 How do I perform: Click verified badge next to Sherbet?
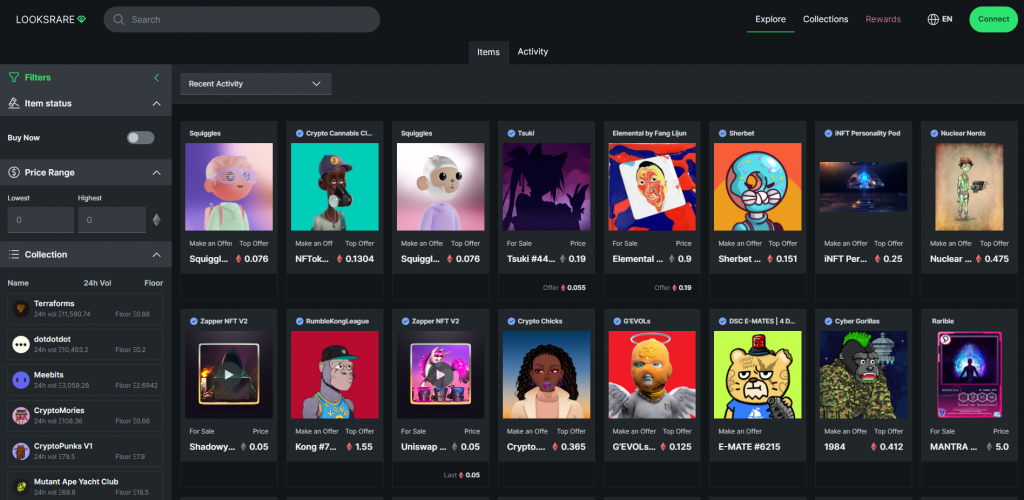tap(723, 133)
